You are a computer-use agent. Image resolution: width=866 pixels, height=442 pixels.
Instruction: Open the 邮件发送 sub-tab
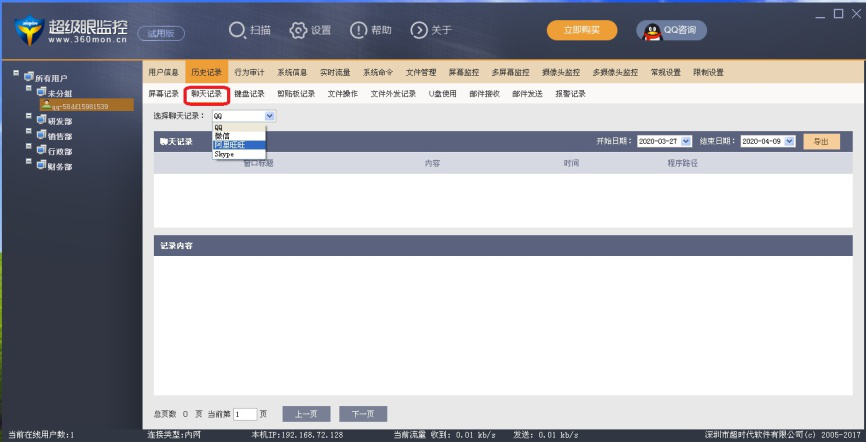527,94
